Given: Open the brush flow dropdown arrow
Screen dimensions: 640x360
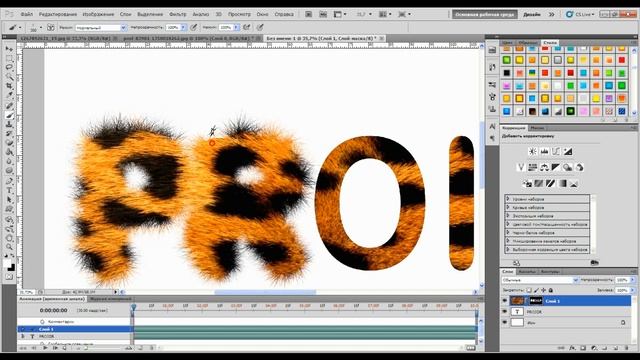Looking at the screenshot, I should 236,27.
